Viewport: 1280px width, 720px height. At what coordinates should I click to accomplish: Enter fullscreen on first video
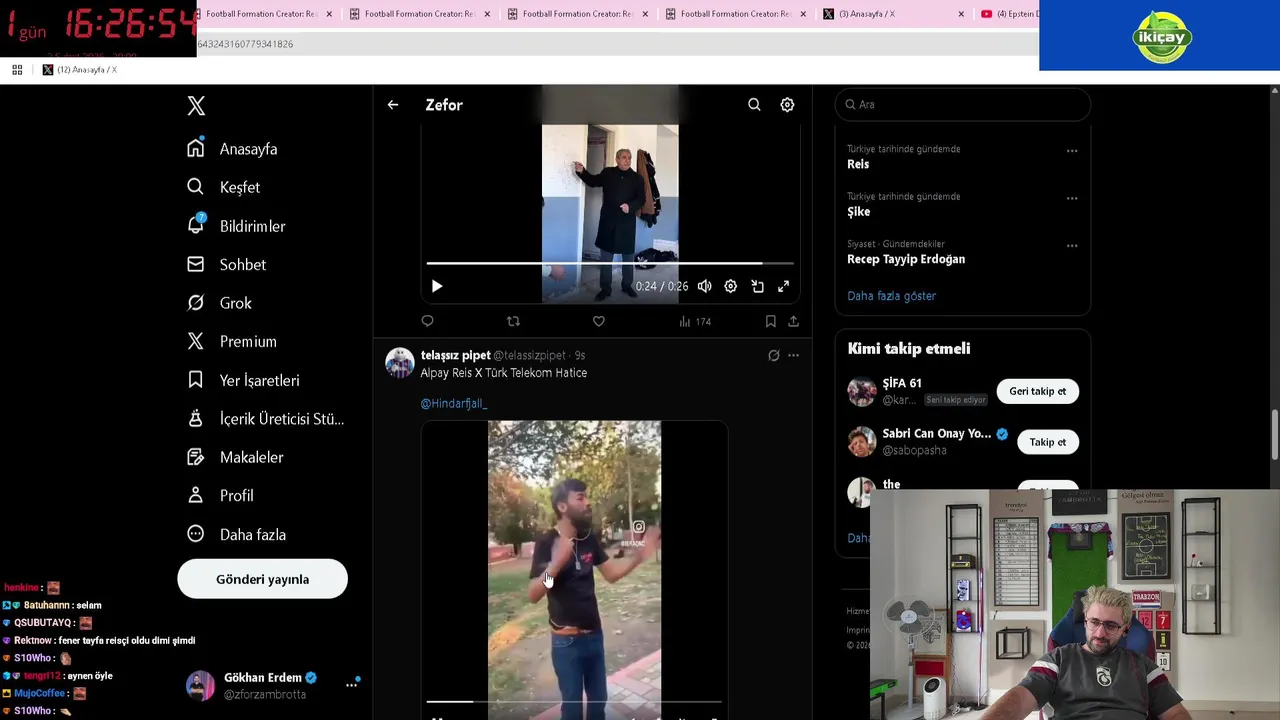[x=783, y=286]
